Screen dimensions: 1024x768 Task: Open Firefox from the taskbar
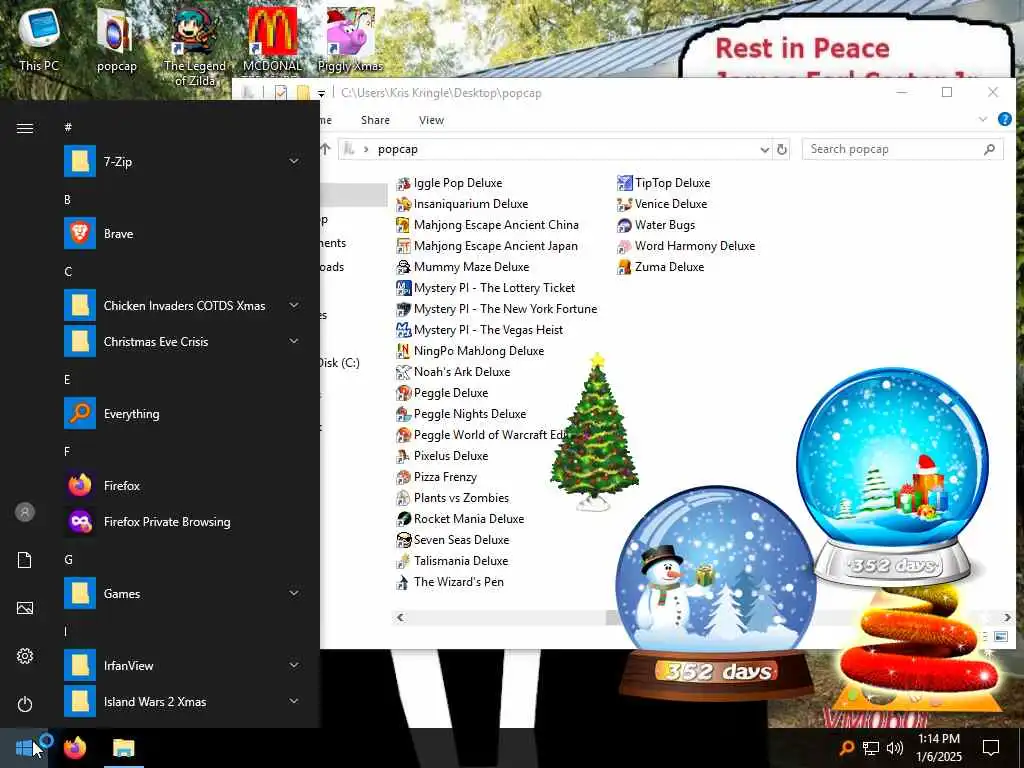pos(75,748)
